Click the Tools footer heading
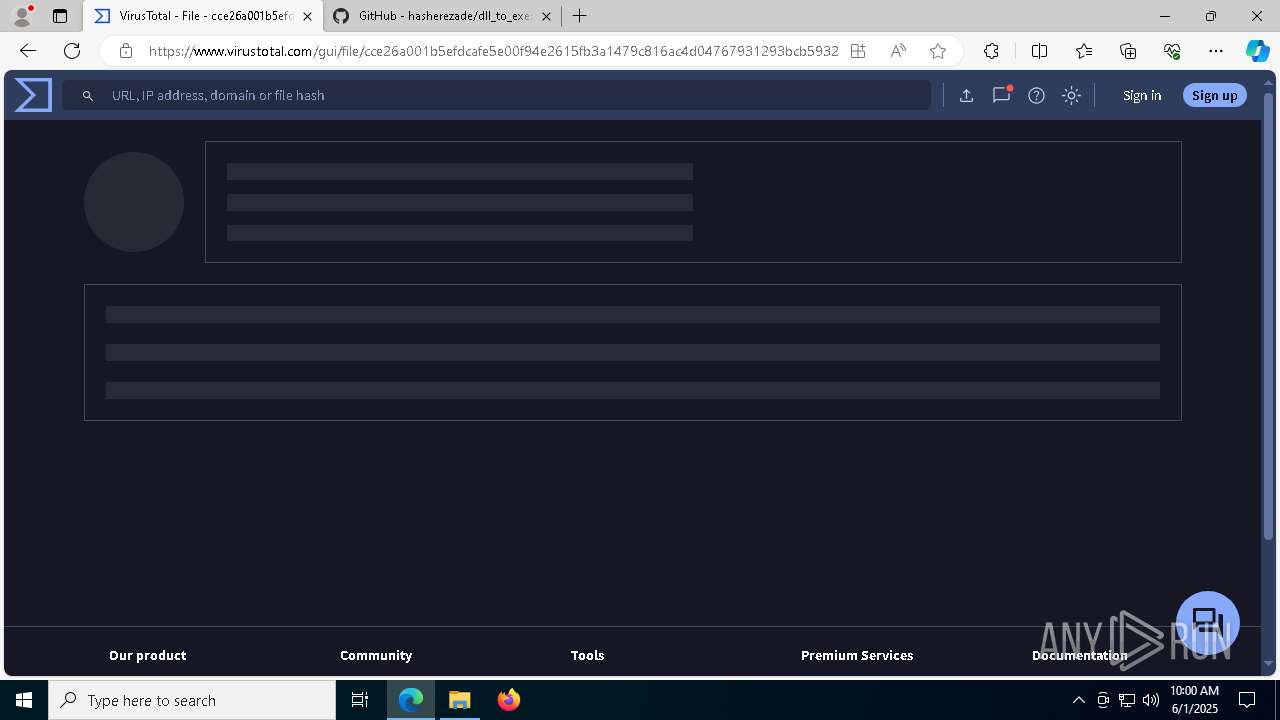The image size is (1280, 720). coord(588,655)
